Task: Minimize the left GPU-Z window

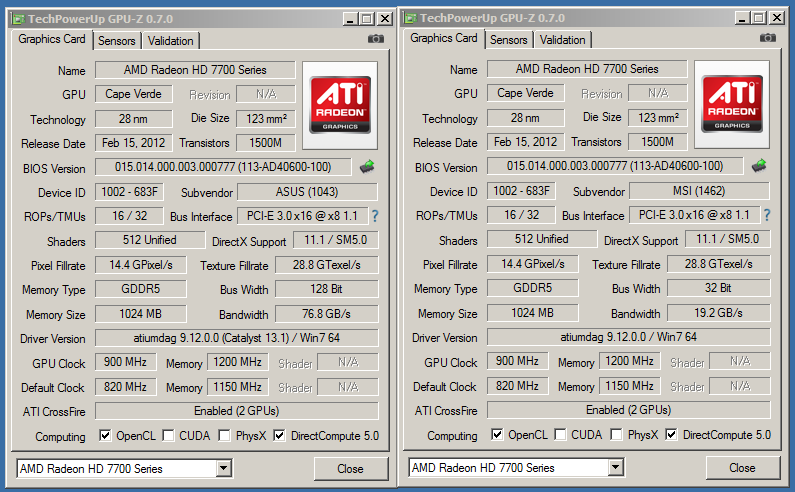Action: (350, 19)
